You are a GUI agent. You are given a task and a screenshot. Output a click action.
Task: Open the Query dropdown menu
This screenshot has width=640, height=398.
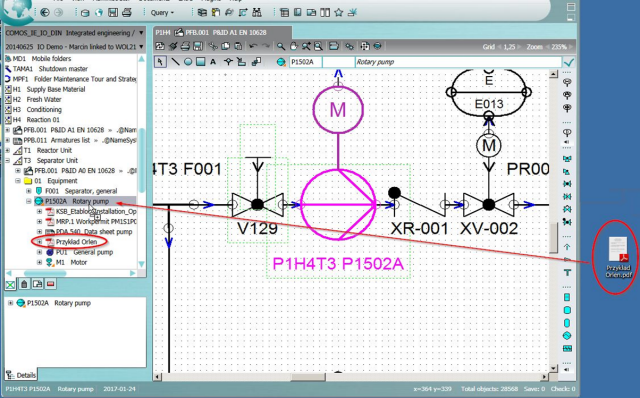(162, 13)
